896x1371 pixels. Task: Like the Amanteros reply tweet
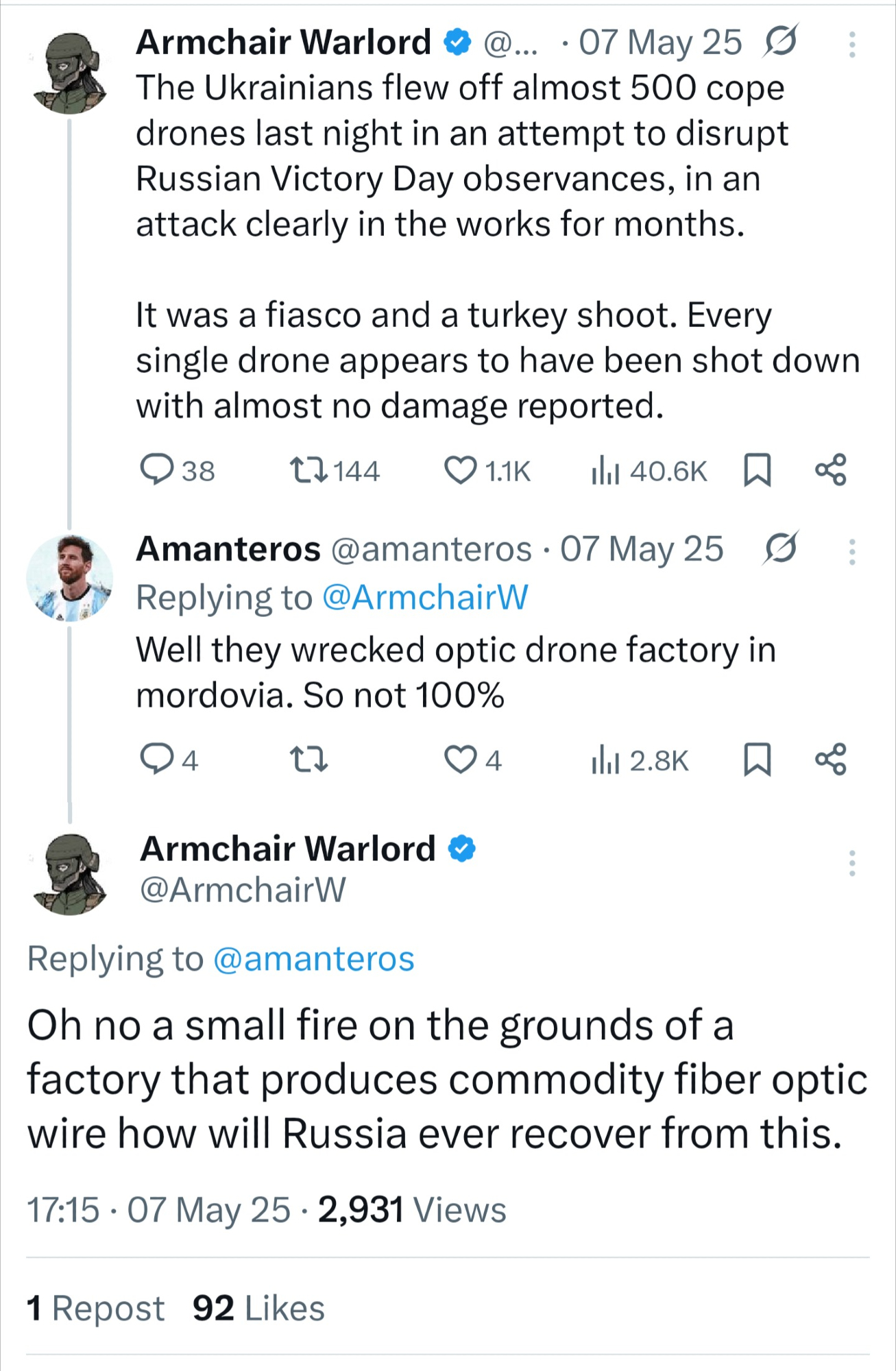tap(461, 760)
